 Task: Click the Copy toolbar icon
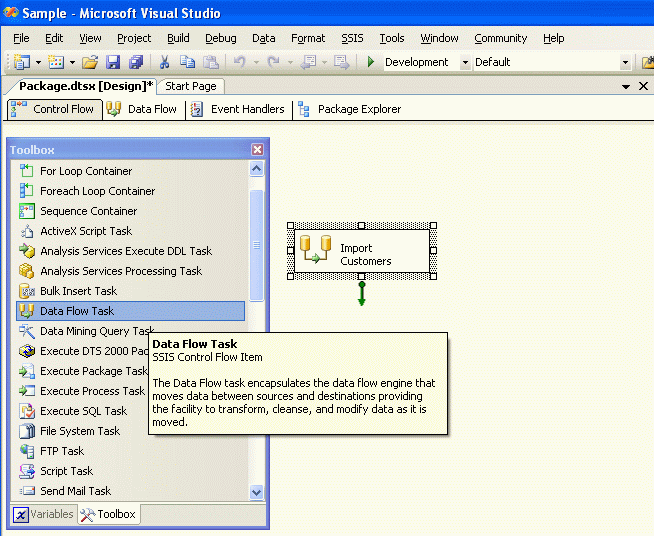[187, 62]
